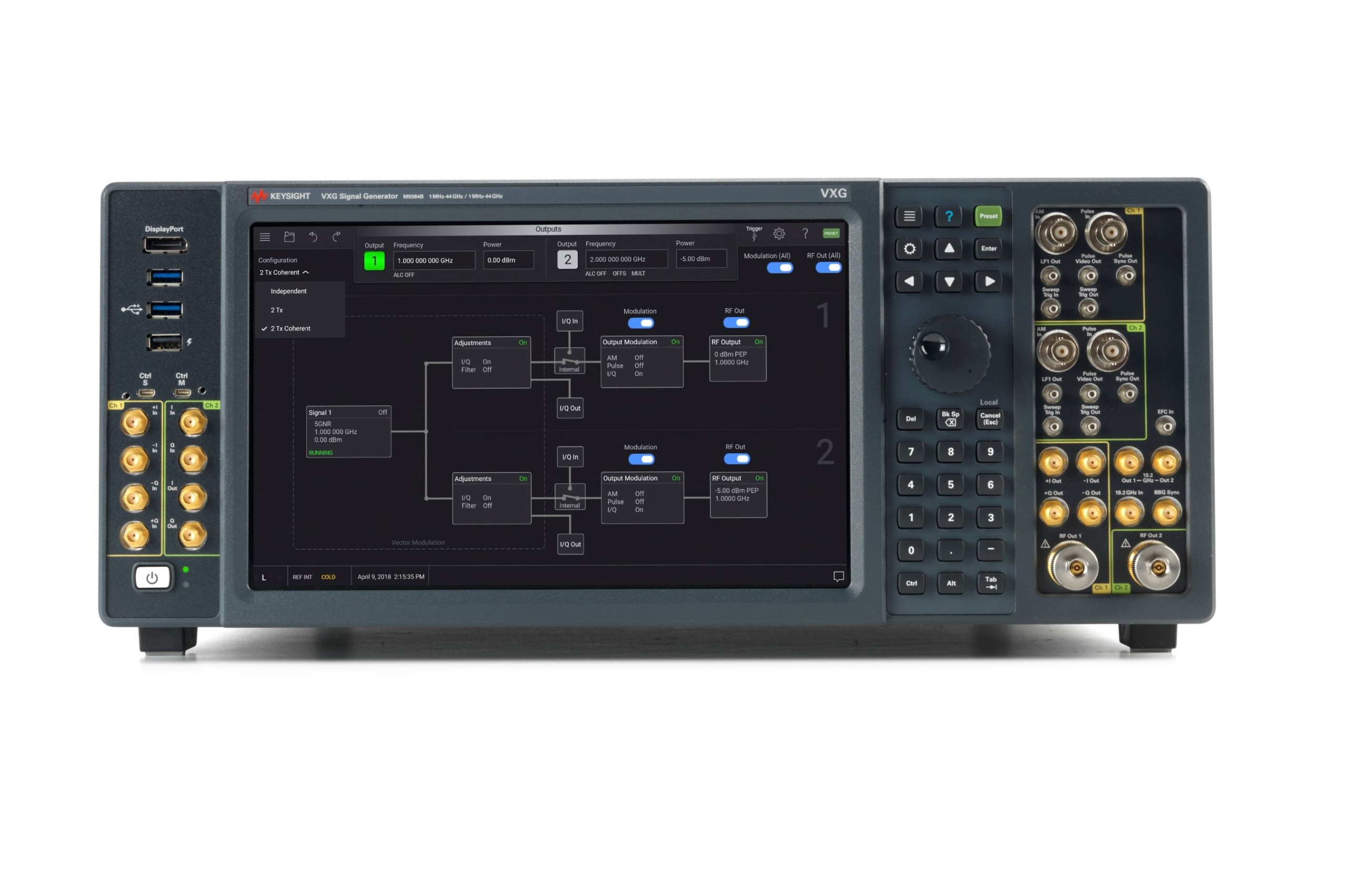Select the green Output 1 button
This screenshot has width=1347, height=896.
click(374, 261)
